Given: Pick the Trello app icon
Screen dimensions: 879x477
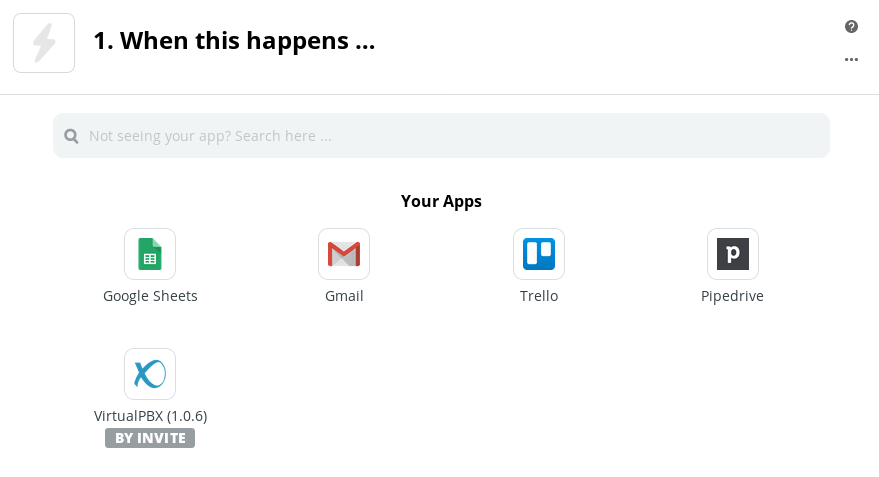Looking at the screenshot, I should 539,254.
